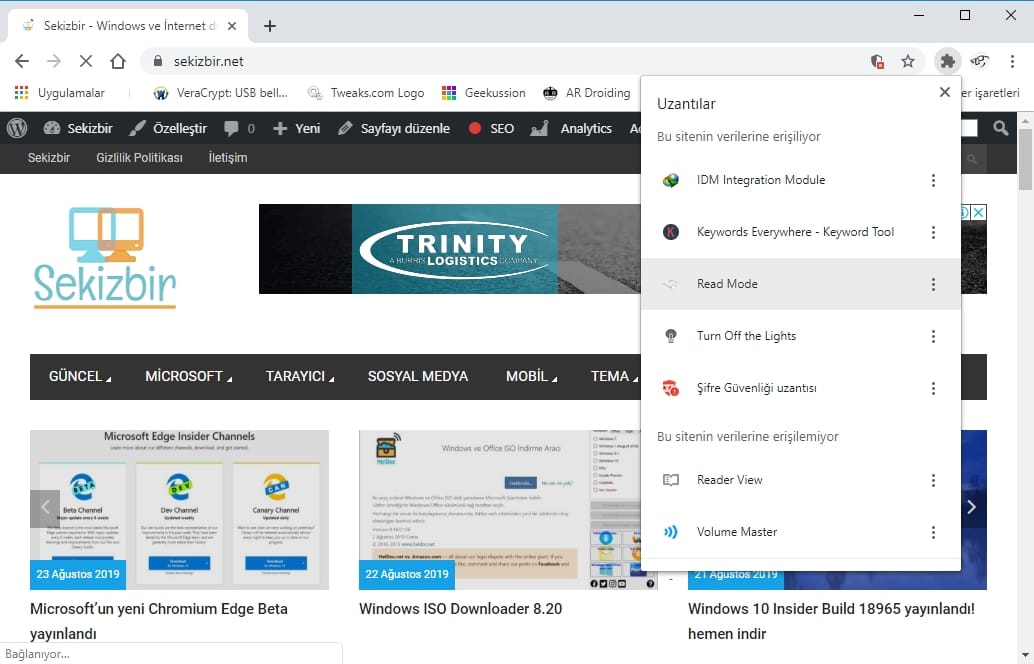Open Şifre Güvenliği uzantısı extension
This screenshot has height=664, width=1034.
click(801, 388)
